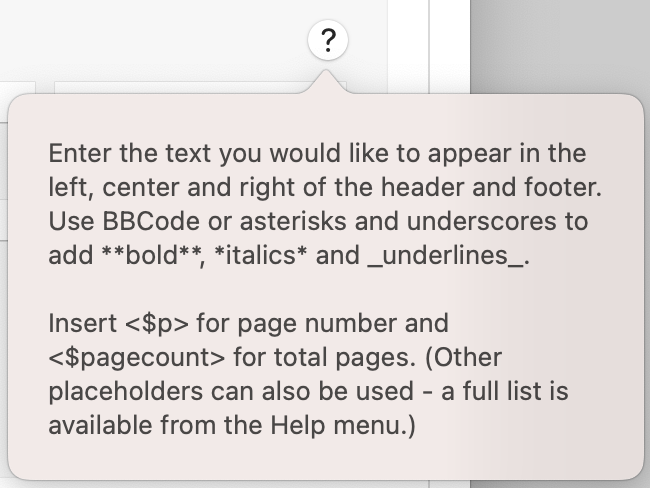
Task: Dismiss the popover by clicking the gray background
Action: (560, 46)
